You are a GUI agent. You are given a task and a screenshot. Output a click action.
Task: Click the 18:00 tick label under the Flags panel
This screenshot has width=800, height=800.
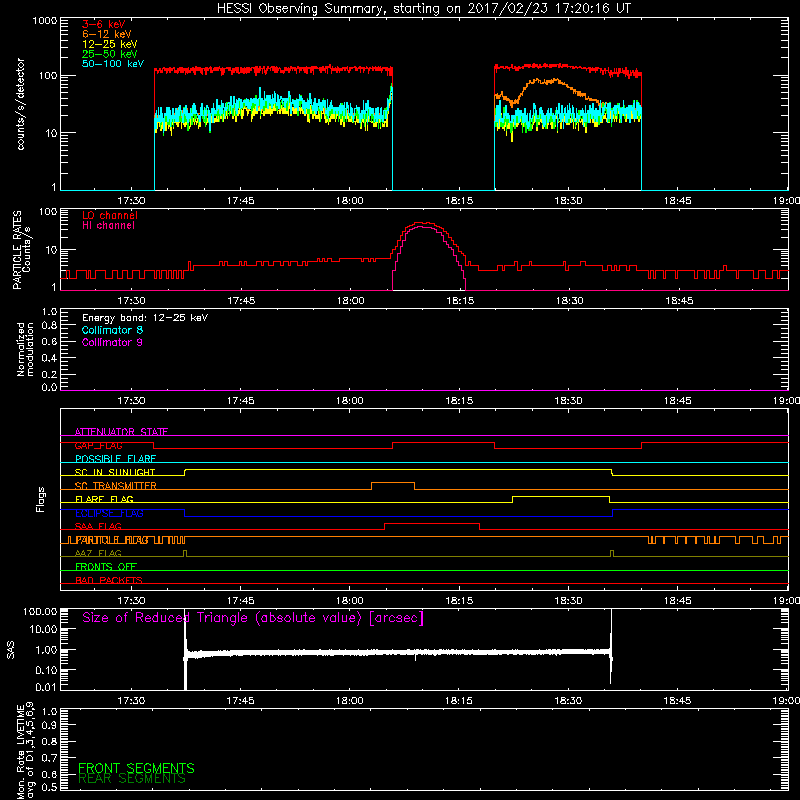349,601
